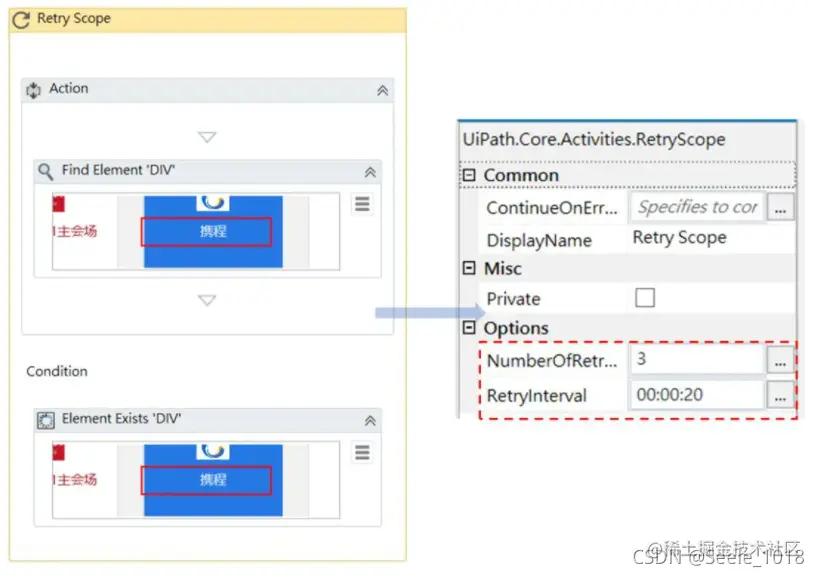
Task: Select the Find Element 'DIV' title
Action: [x=119, y=170]
